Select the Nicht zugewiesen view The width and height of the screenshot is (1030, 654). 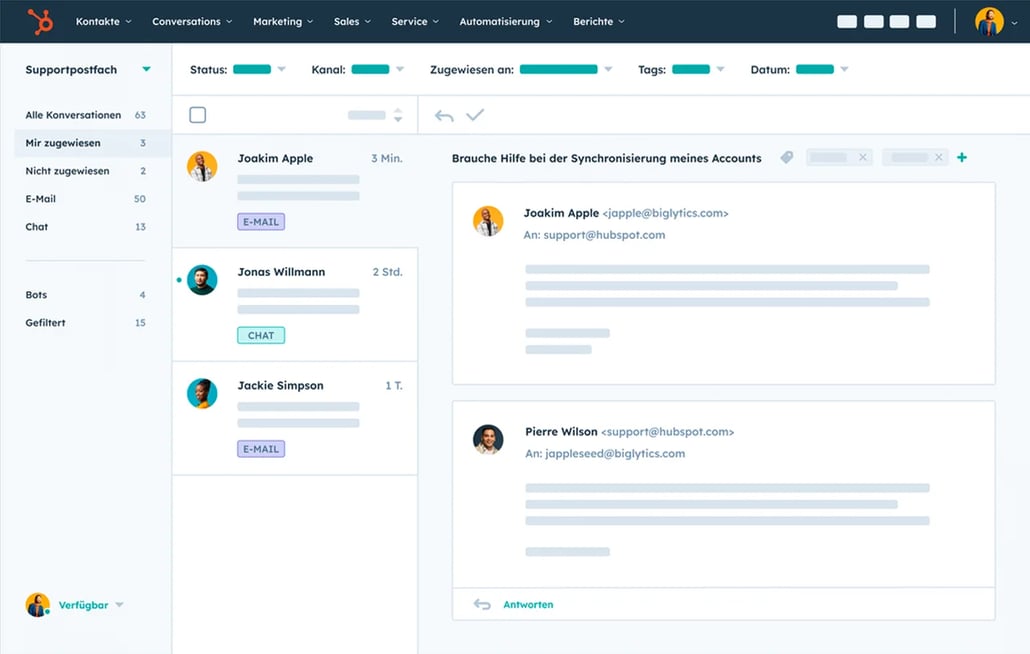[67, 171]
